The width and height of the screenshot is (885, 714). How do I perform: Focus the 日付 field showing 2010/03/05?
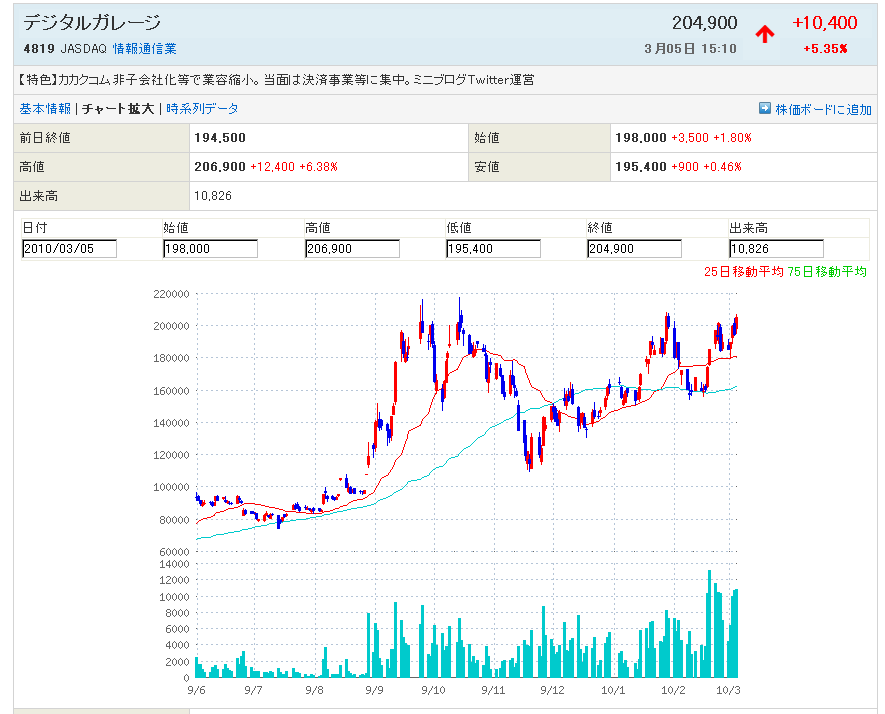[x=69, y=249]
